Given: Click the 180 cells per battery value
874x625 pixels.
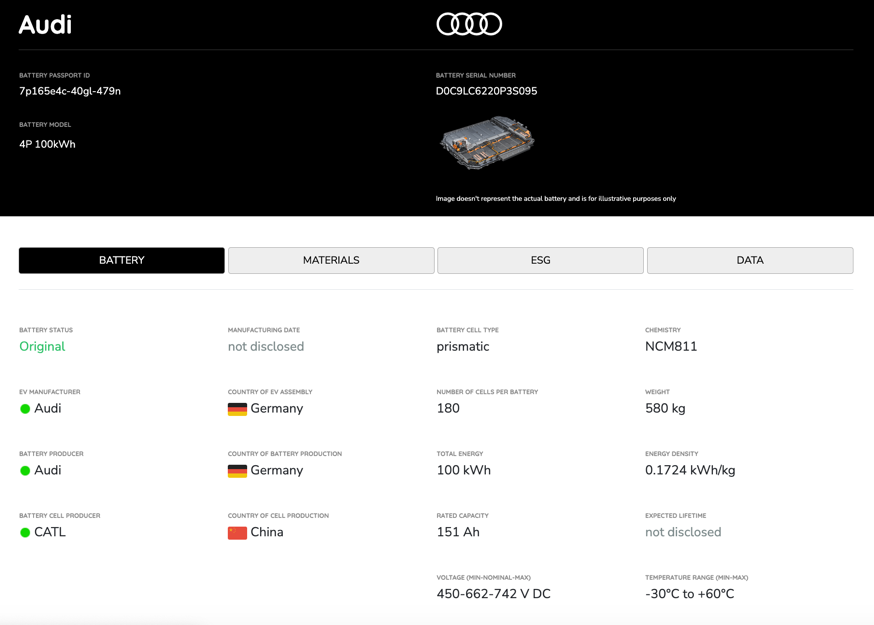Looking at the screenshot, I should click(448, 408).
